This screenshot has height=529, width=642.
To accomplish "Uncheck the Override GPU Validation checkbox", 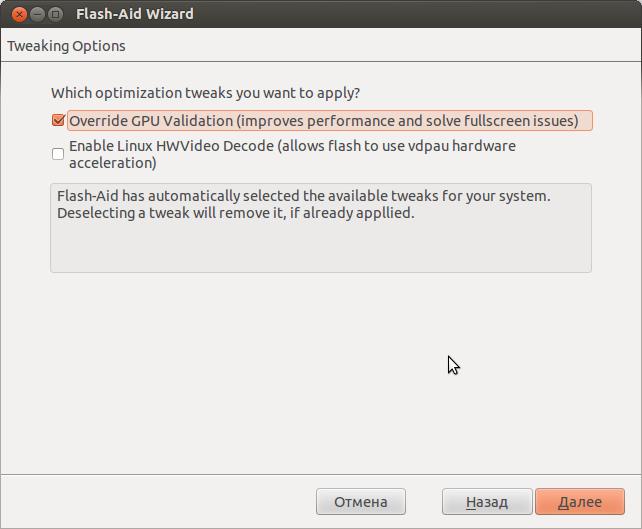I will coord(58,120).
